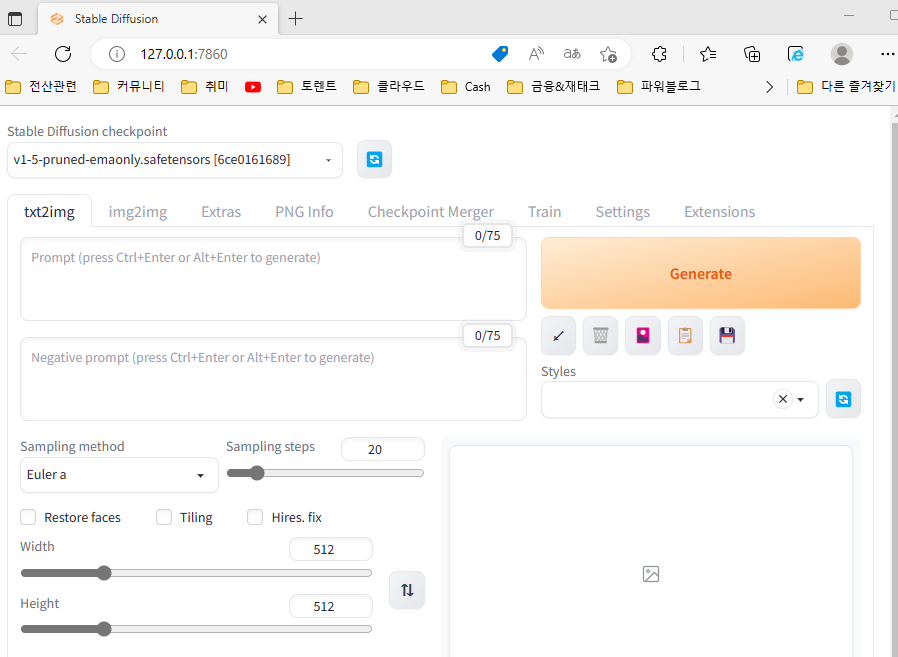Viewport: 898px width, 657px height.
Task: Click the read-prompt arrow icon under Generate
Action: pyautogui.click(x=558, y=336)
